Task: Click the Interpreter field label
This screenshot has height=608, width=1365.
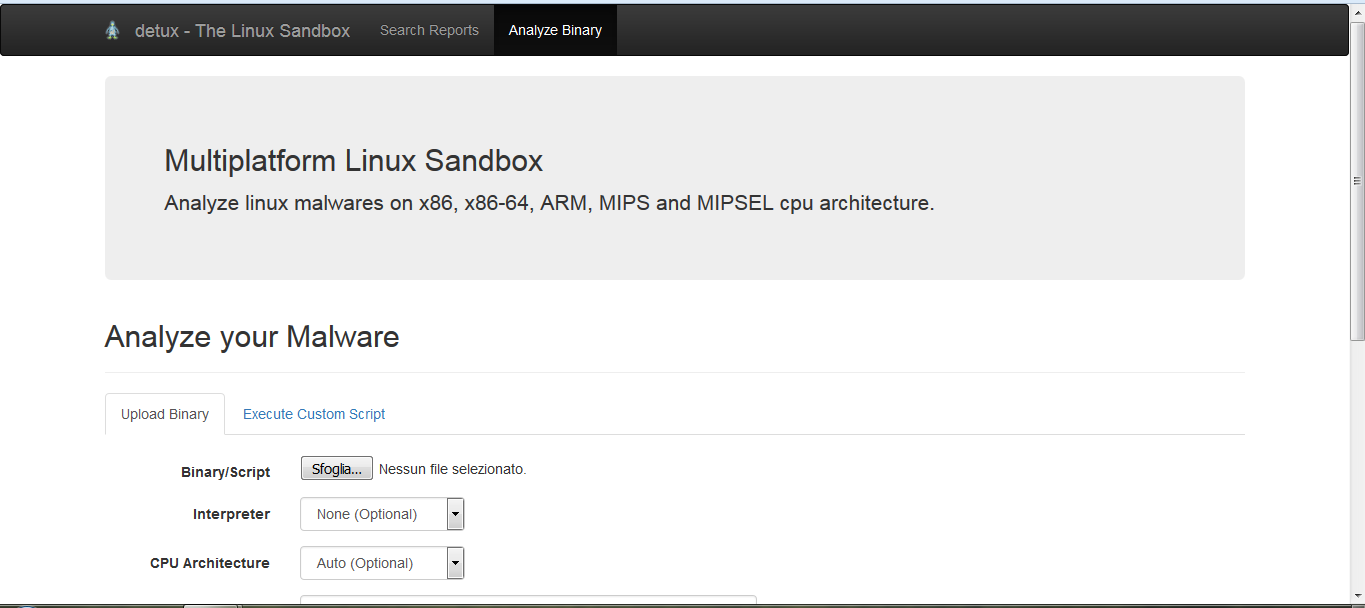Action: (x=231, y=514)
